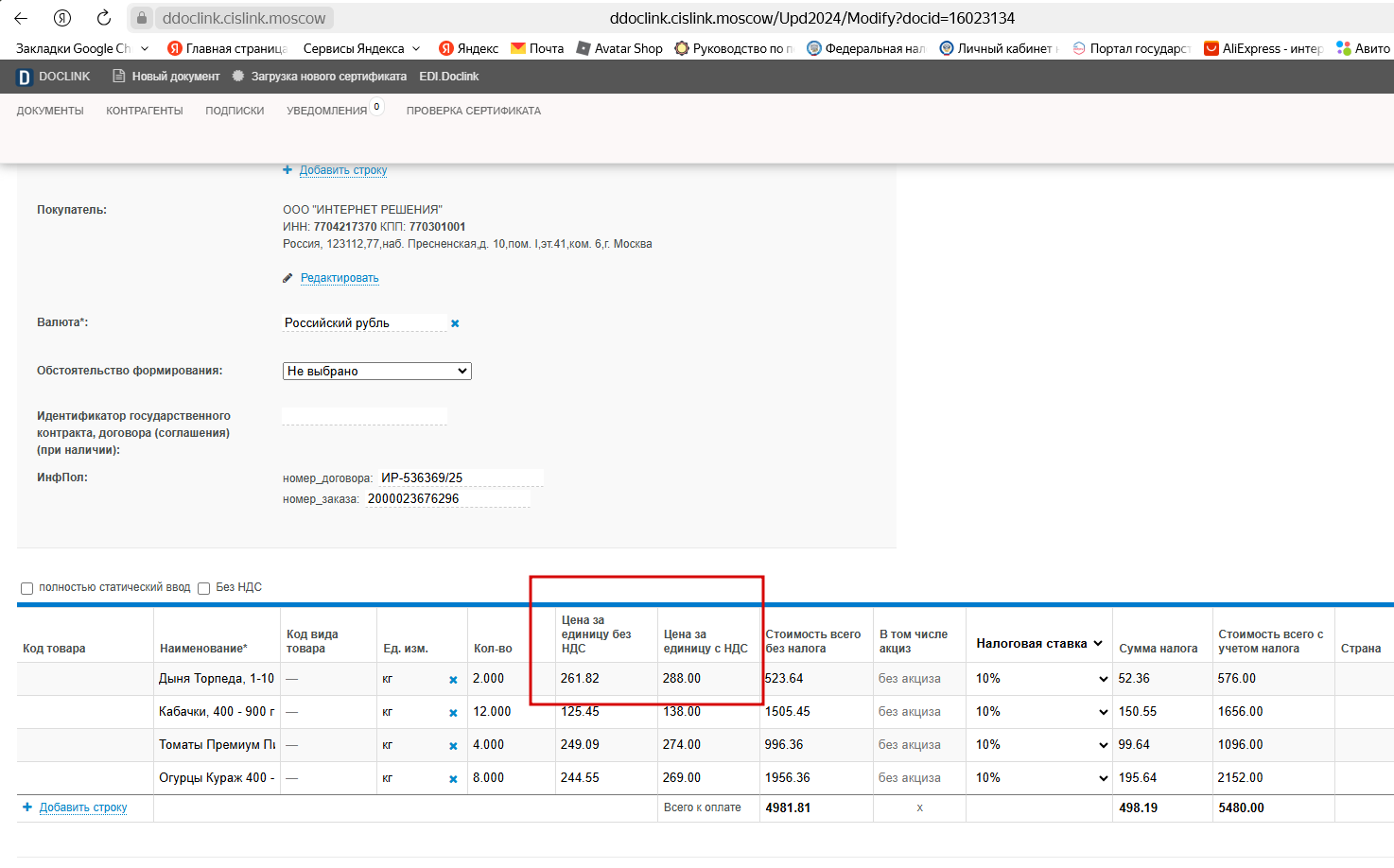Click the padlock site security icon
The image size is (1394, 868).
click(141, 18)
